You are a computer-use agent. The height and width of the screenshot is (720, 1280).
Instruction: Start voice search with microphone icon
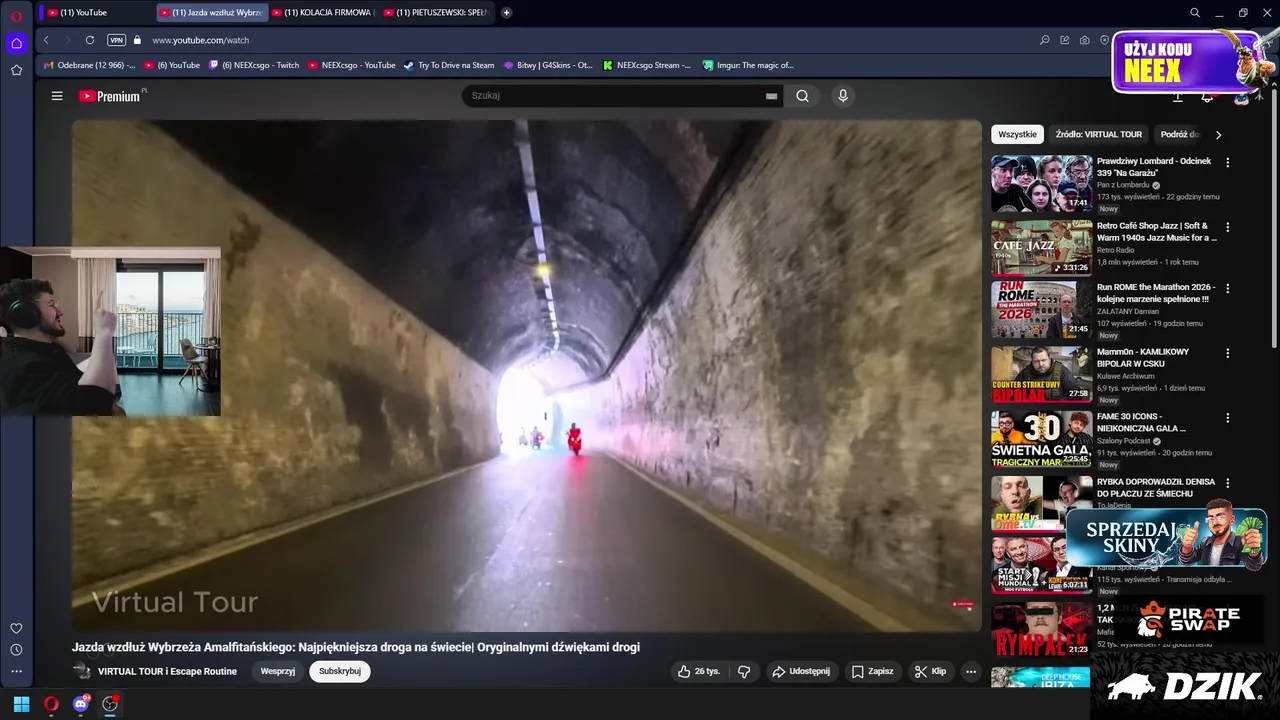pos(843,96)
